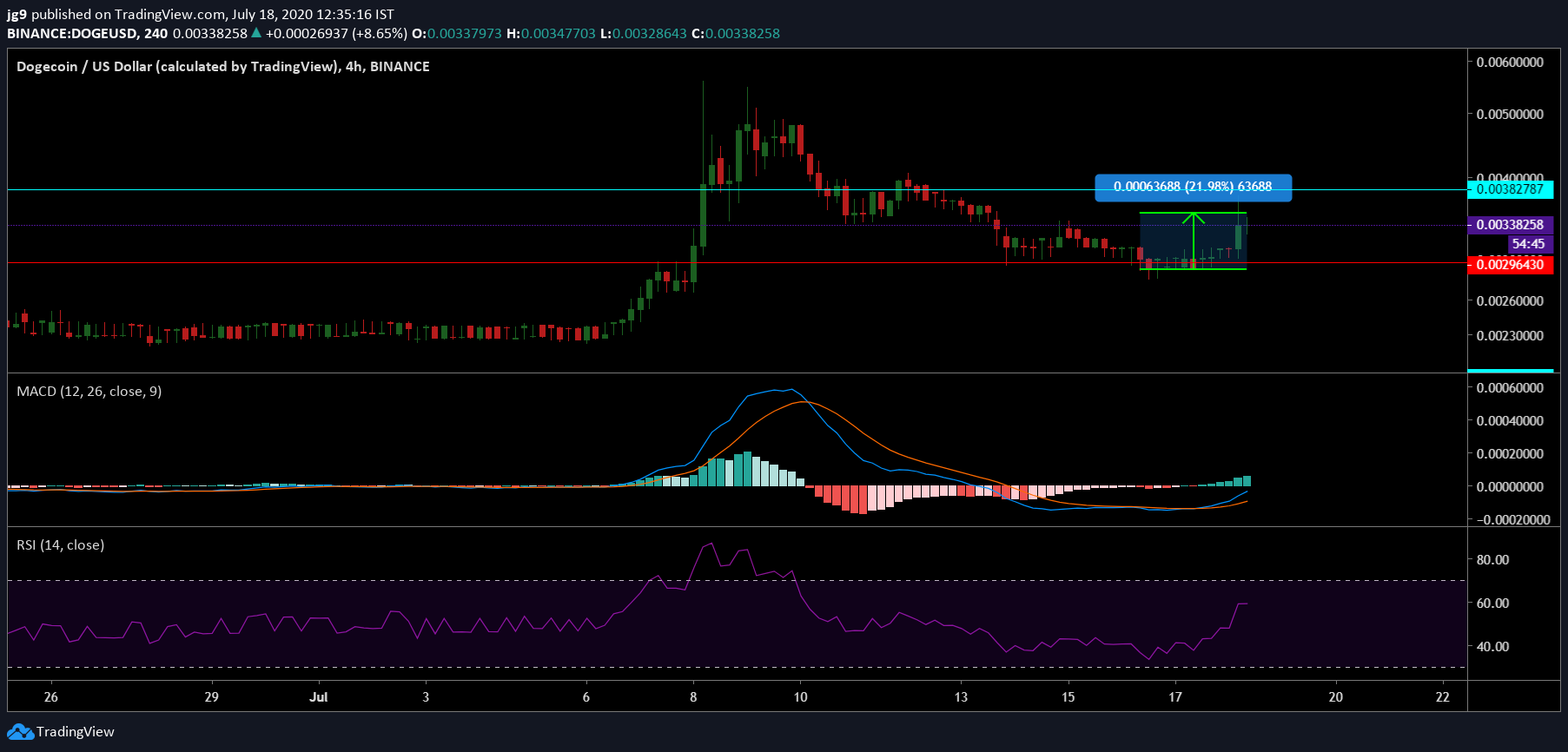Image resolution: width=1568 pixels, height=752 pixels.
Task: Click the MACD axis value 0.00020000
Action: (x=1510, y=454)
